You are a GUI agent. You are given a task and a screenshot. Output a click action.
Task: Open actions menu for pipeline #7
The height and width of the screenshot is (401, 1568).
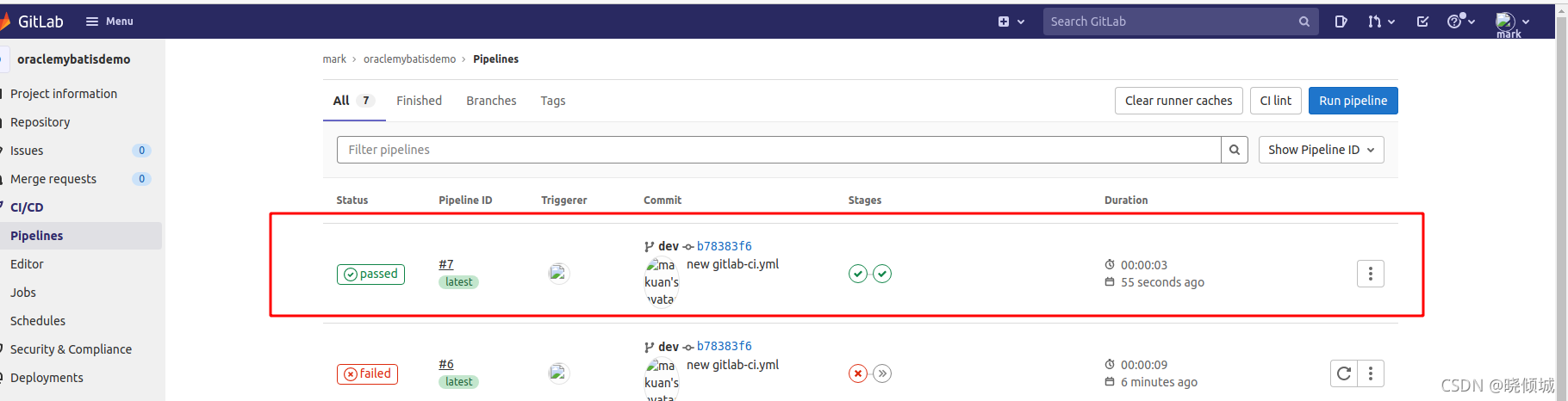pos(1370,274)
